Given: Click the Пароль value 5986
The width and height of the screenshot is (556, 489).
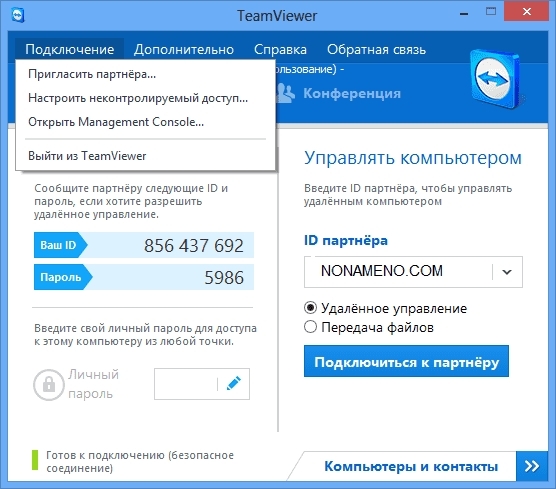Looking at the screenshot, I should point(224,277).
